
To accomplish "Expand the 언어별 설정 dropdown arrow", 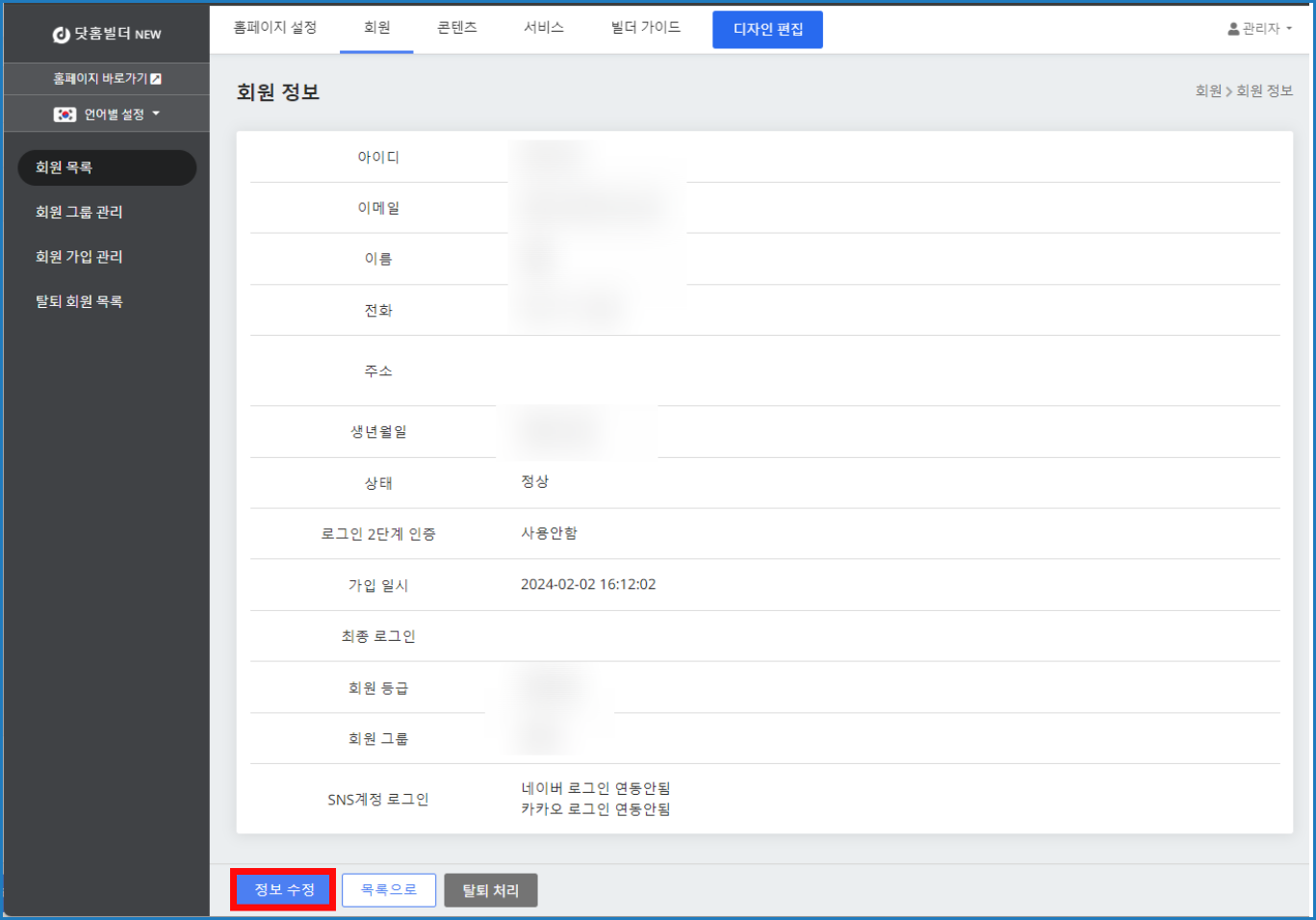I will [x=156, y=114].
